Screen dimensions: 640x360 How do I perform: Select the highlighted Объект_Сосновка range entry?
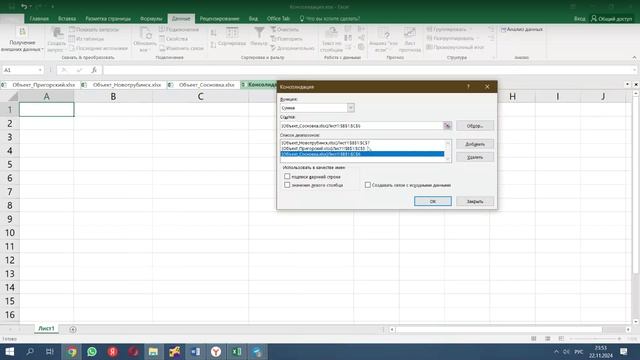click(x=362, y=154)
